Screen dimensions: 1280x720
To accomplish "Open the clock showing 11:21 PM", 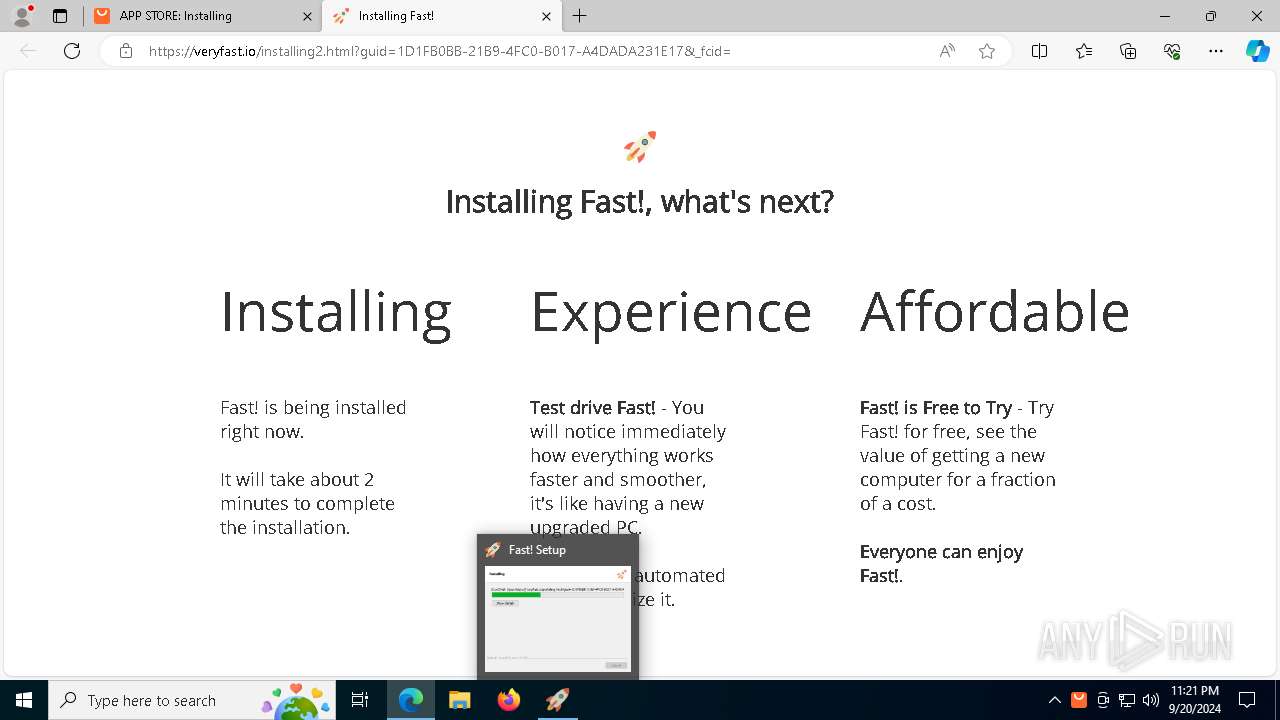I will pos(1194,700).
